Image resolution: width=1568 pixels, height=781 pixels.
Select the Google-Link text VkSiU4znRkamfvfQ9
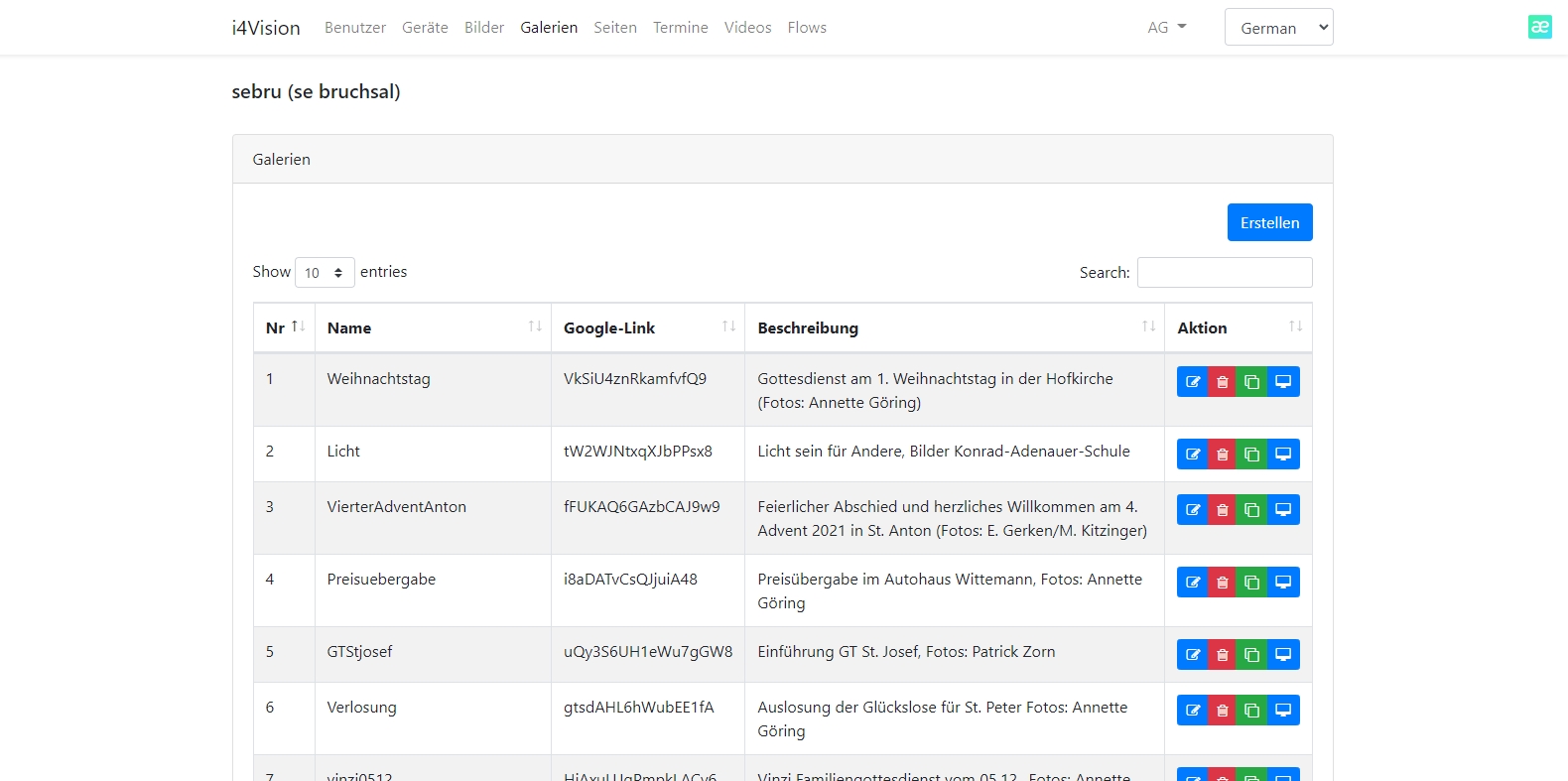[x=635, y=379]
